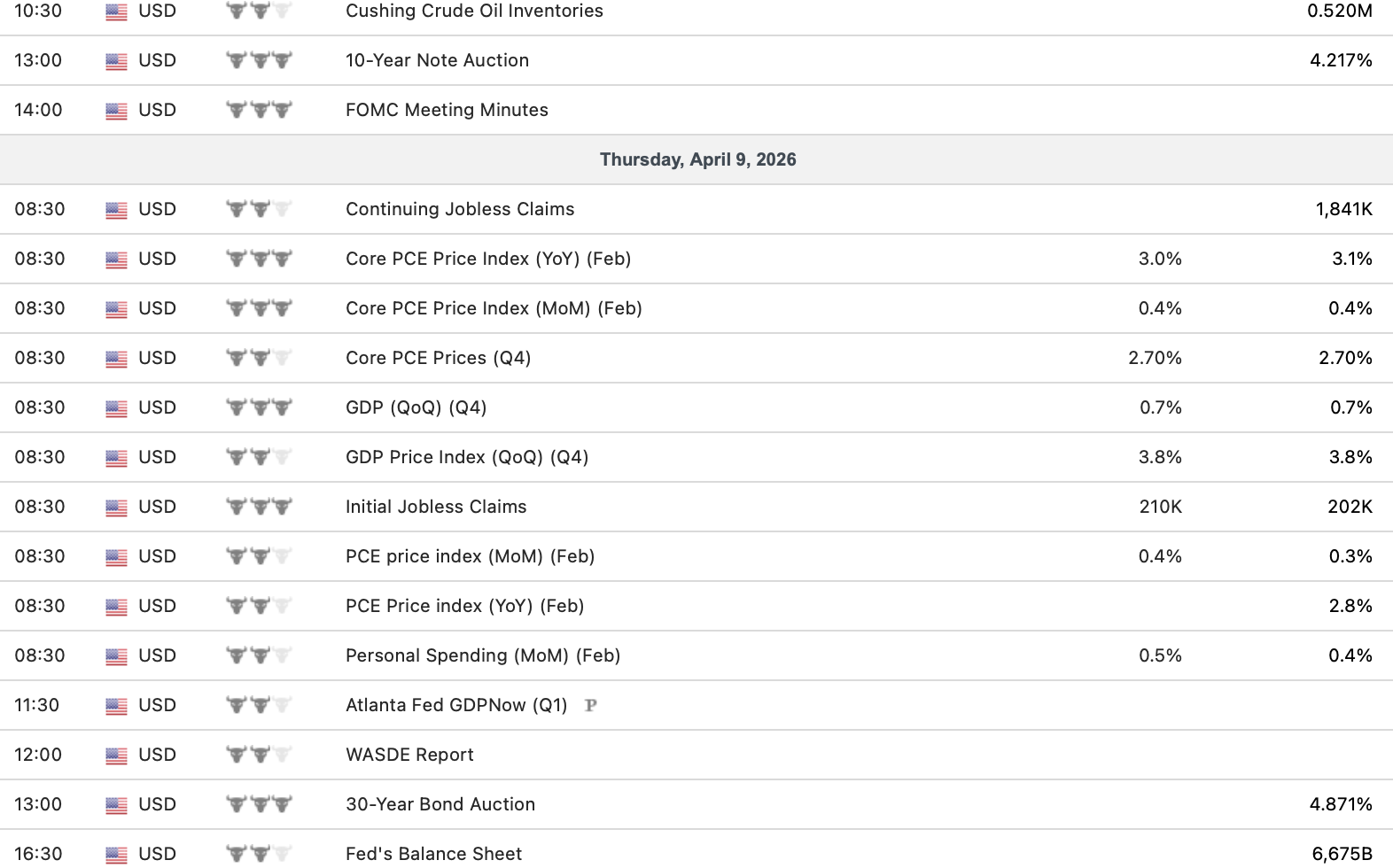Click the importance bulls for 30-Year Bond Auction

coord(259,804)
